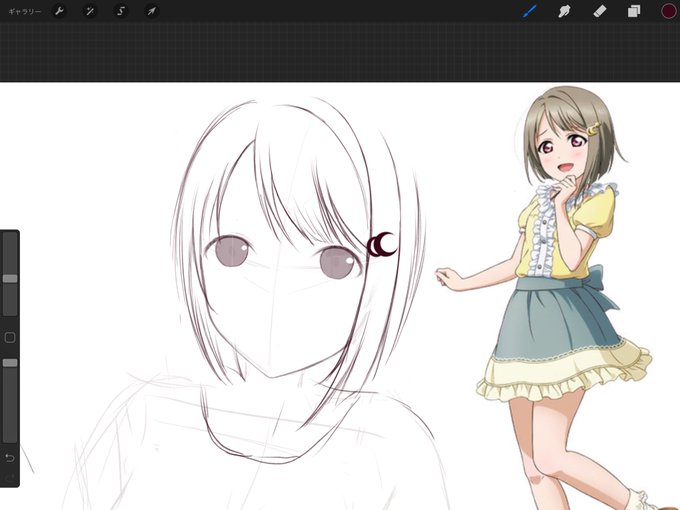Open the ギャラリー gallery view
The width and height of the screenshot is (680, 510).
tap(25, 12)
